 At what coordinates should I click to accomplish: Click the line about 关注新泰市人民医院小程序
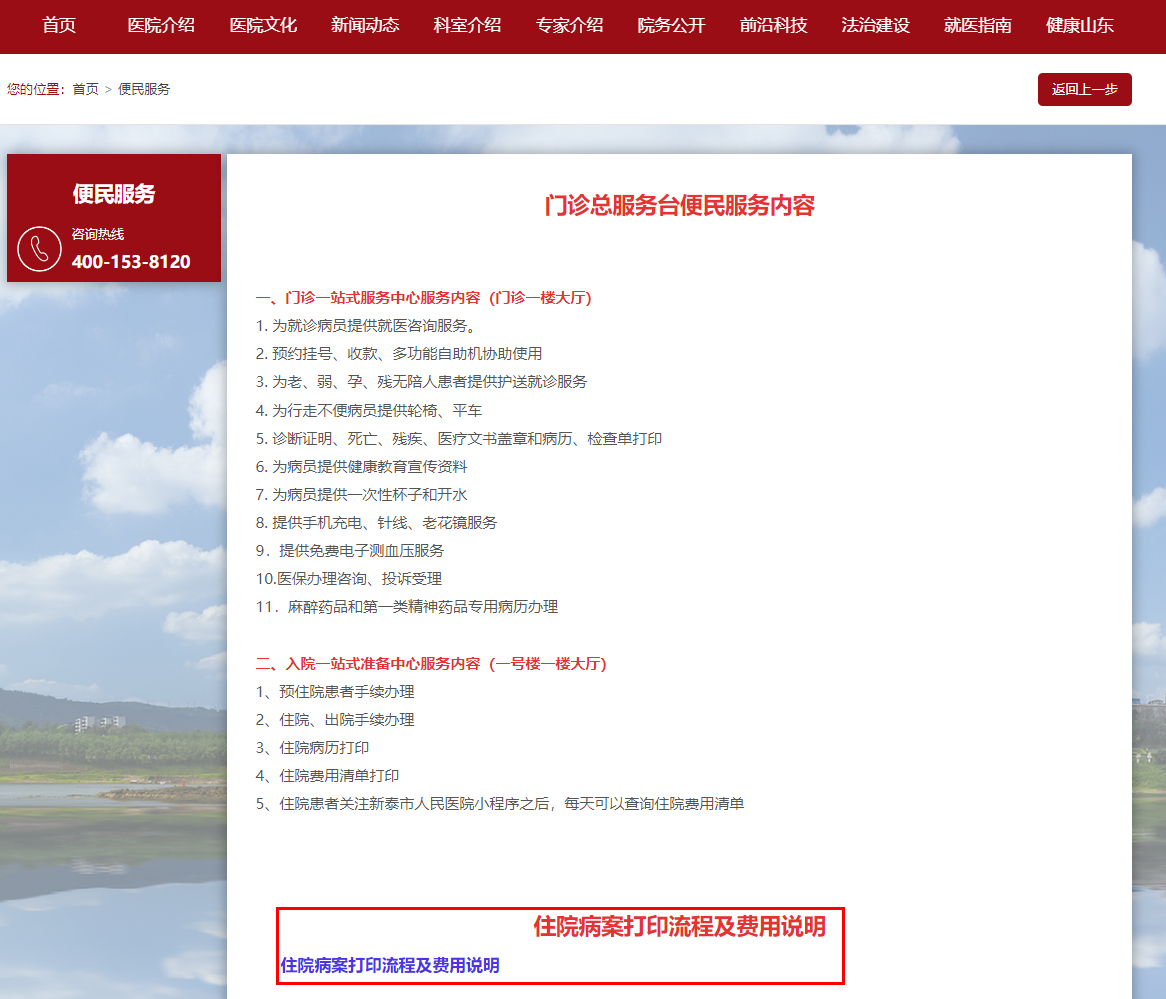coord(500,804)
